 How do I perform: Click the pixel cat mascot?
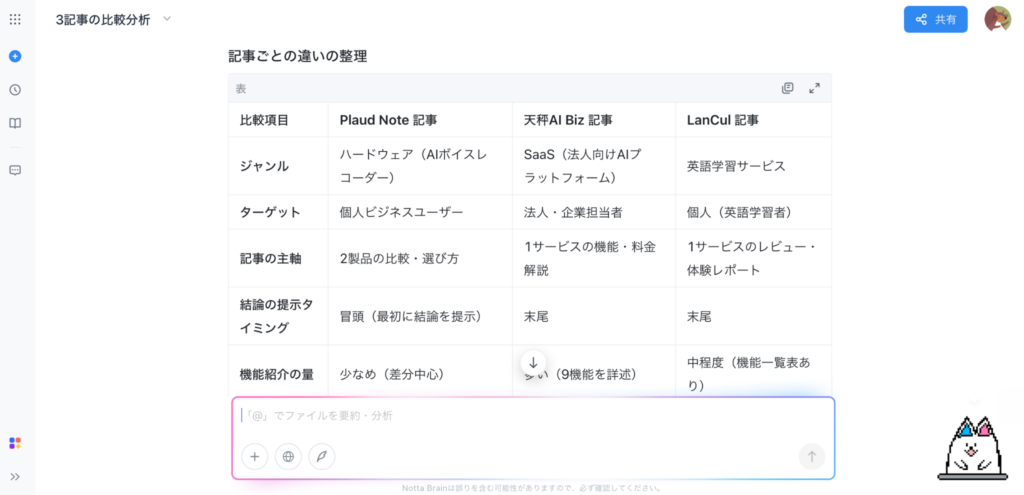(x=972, y=447)
